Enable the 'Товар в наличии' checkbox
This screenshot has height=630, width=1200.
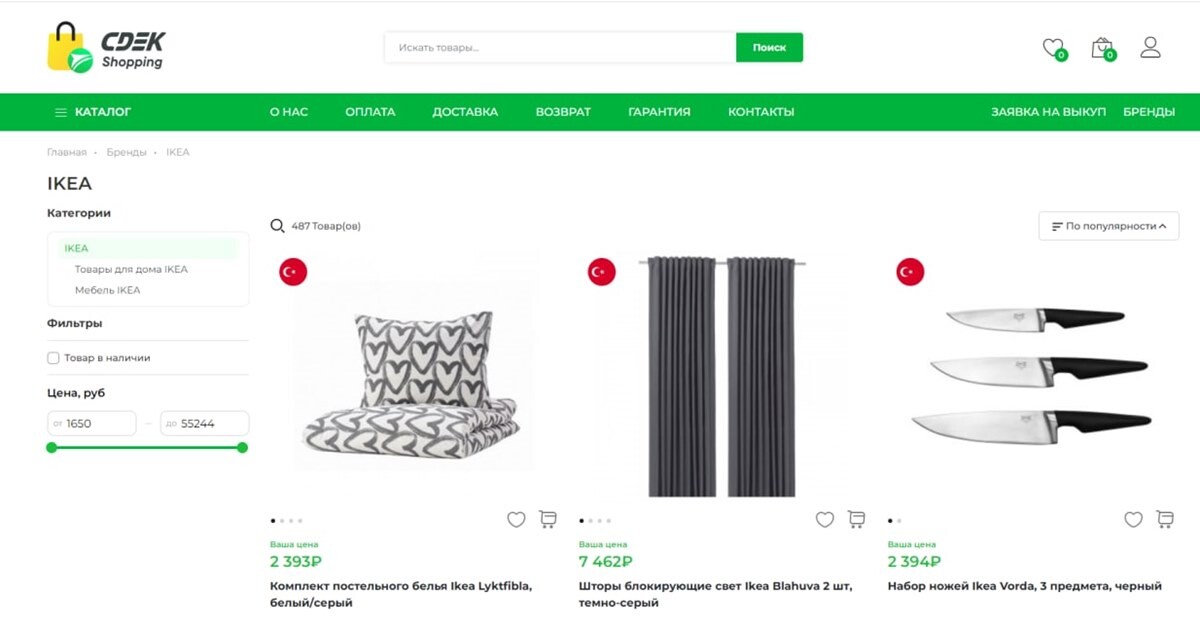(x=54, y=358)
